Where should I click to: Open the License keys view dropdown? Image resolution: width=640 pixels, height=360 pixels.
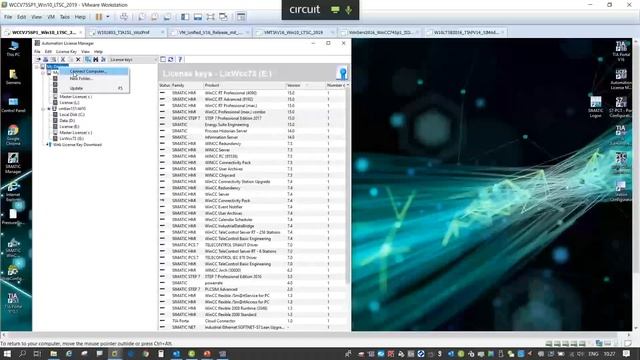(x=133, y=60)
